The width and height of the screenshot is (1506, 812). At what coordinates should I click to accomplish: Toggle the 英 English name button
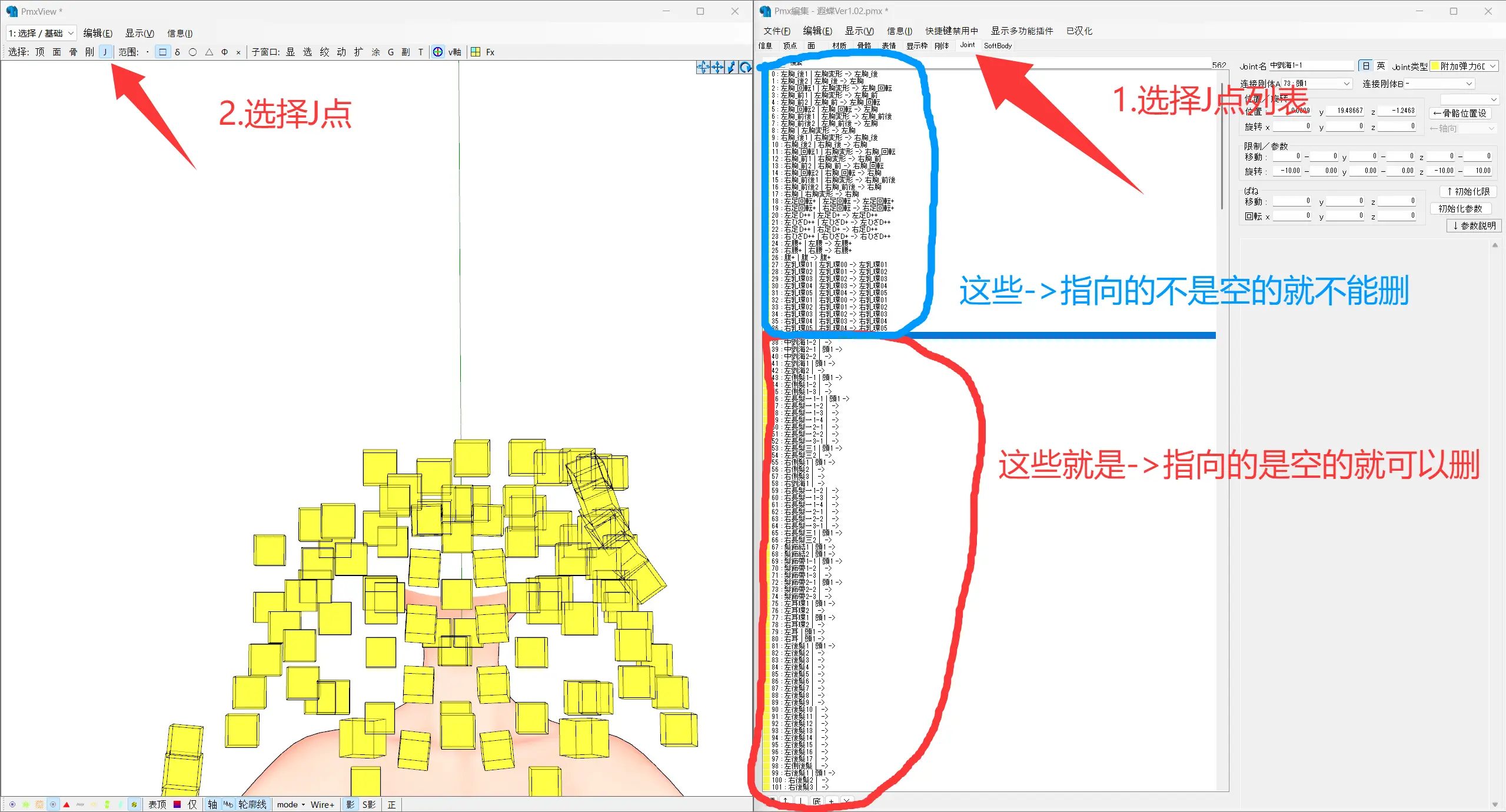(1381, 66)
